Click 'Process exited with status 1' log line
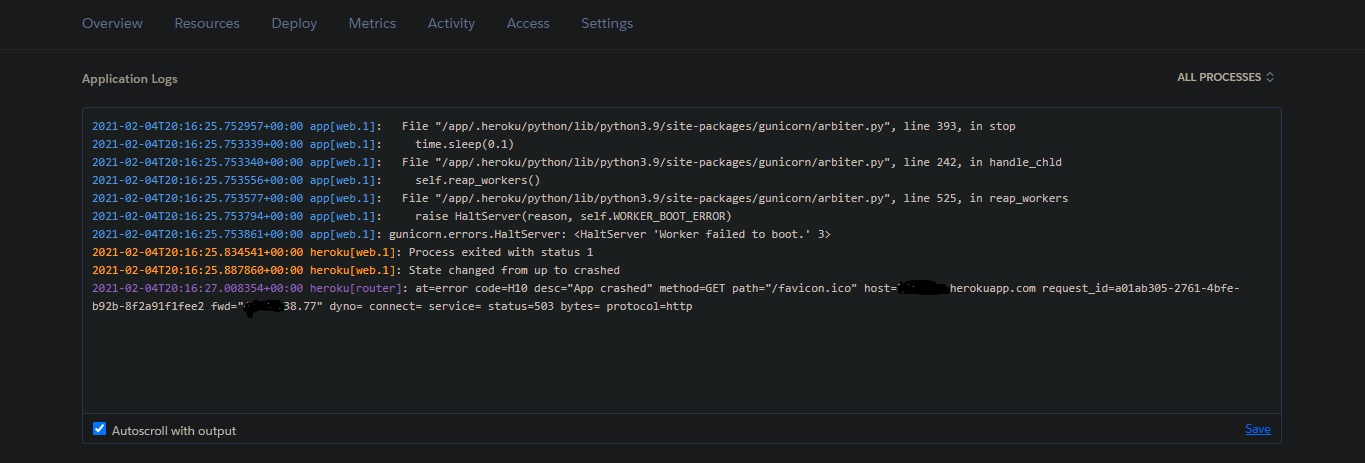The height and width of the screenshot is (463, 1365). click(342, 252)
